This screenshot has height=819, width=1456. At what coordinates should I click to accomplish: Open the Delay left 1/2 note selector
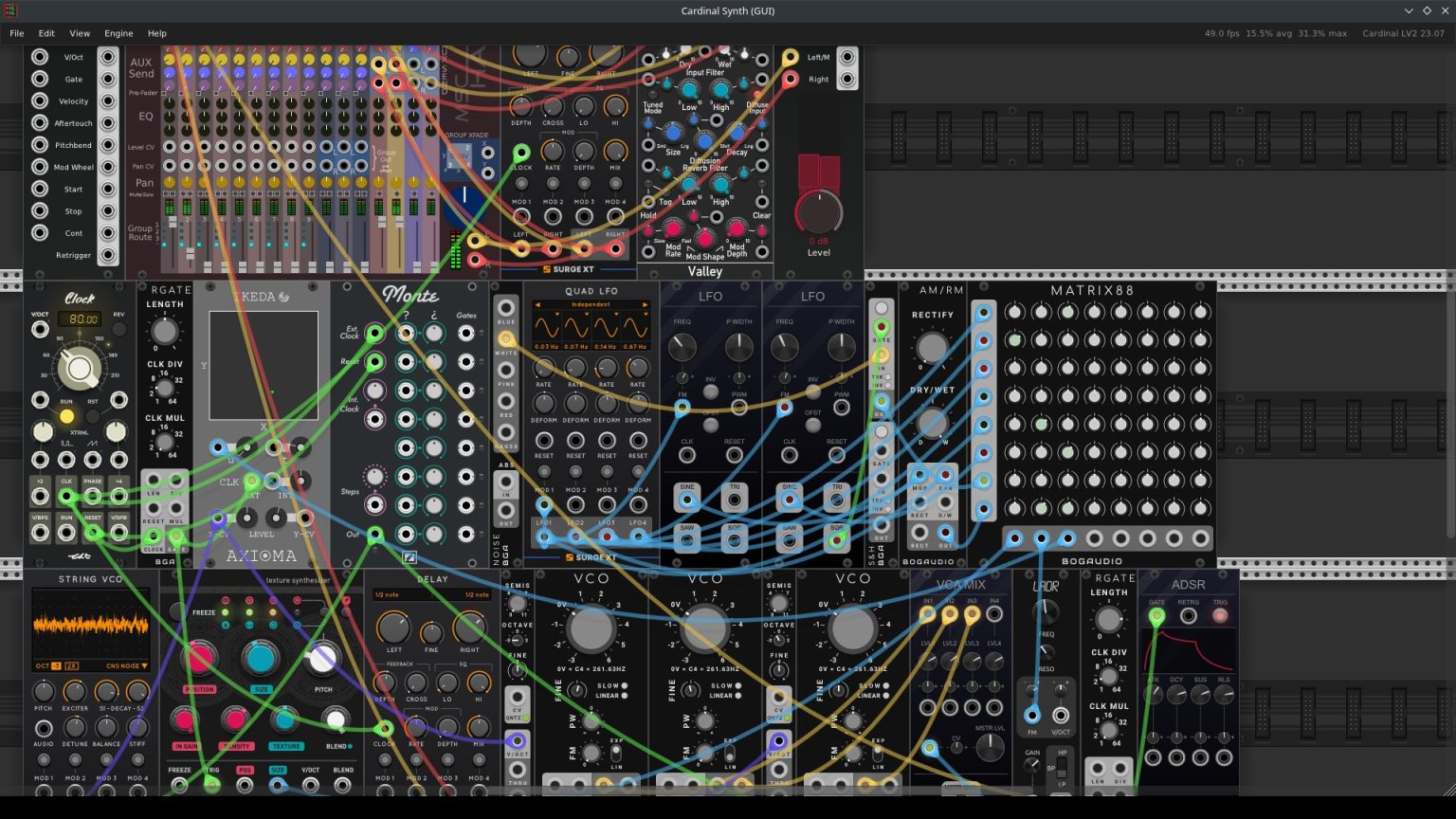pos(387,595)
